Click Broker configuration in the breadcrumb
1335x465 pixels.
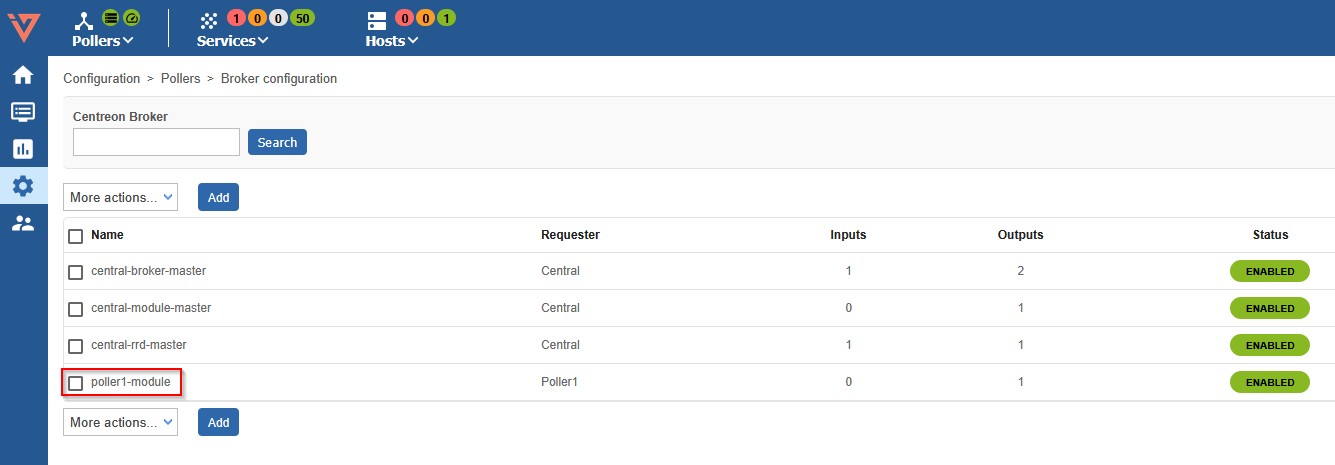279,78
